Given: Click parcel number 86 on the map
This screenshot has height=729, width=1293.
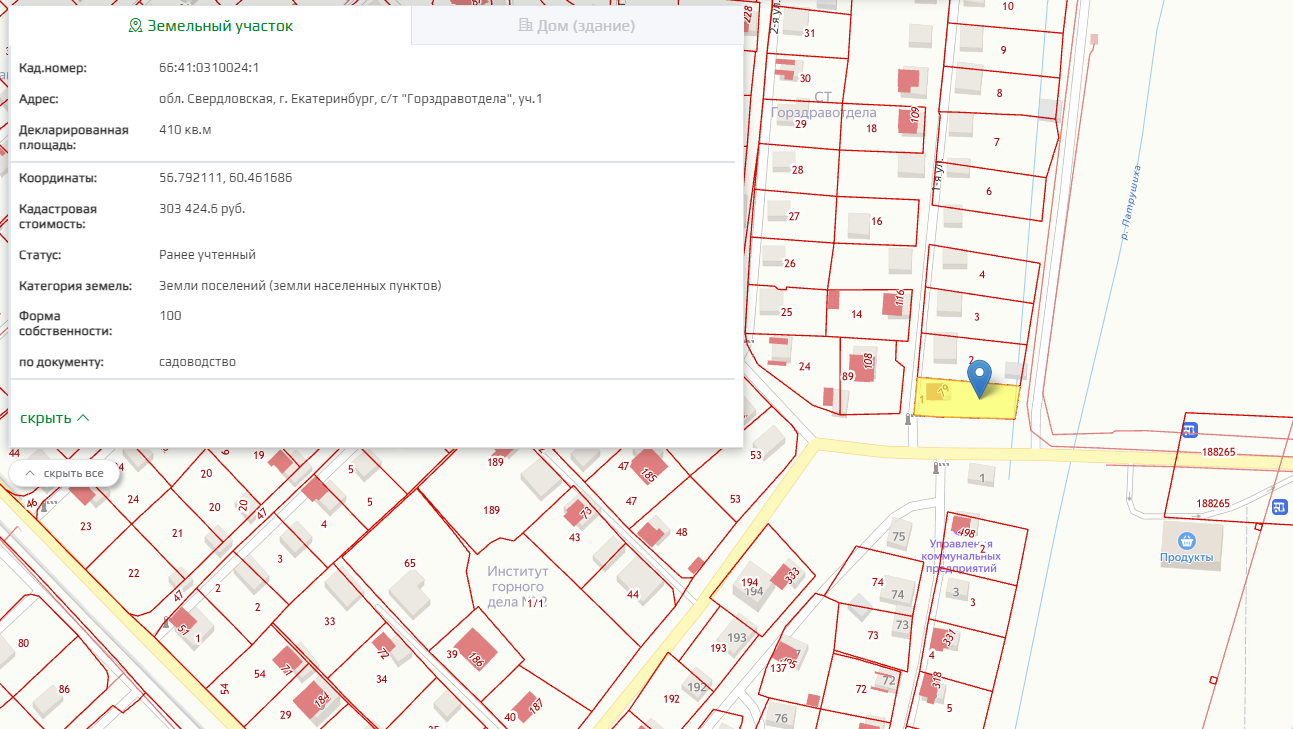Looking at the screenshot, I should [64, 689].
